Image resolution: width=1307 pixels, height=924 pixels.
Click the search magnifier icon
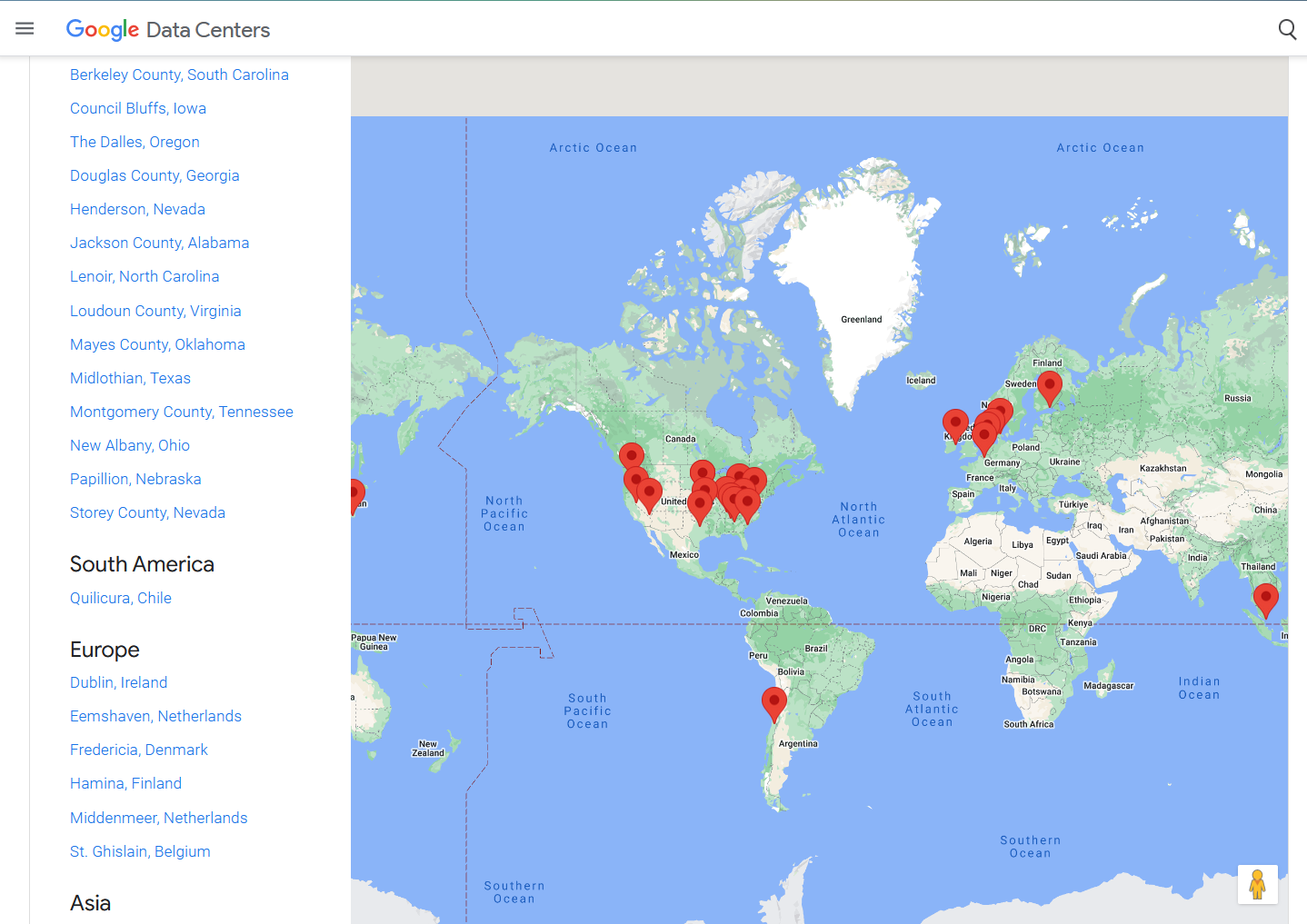pyautogui.click(x=1287, y=29)
